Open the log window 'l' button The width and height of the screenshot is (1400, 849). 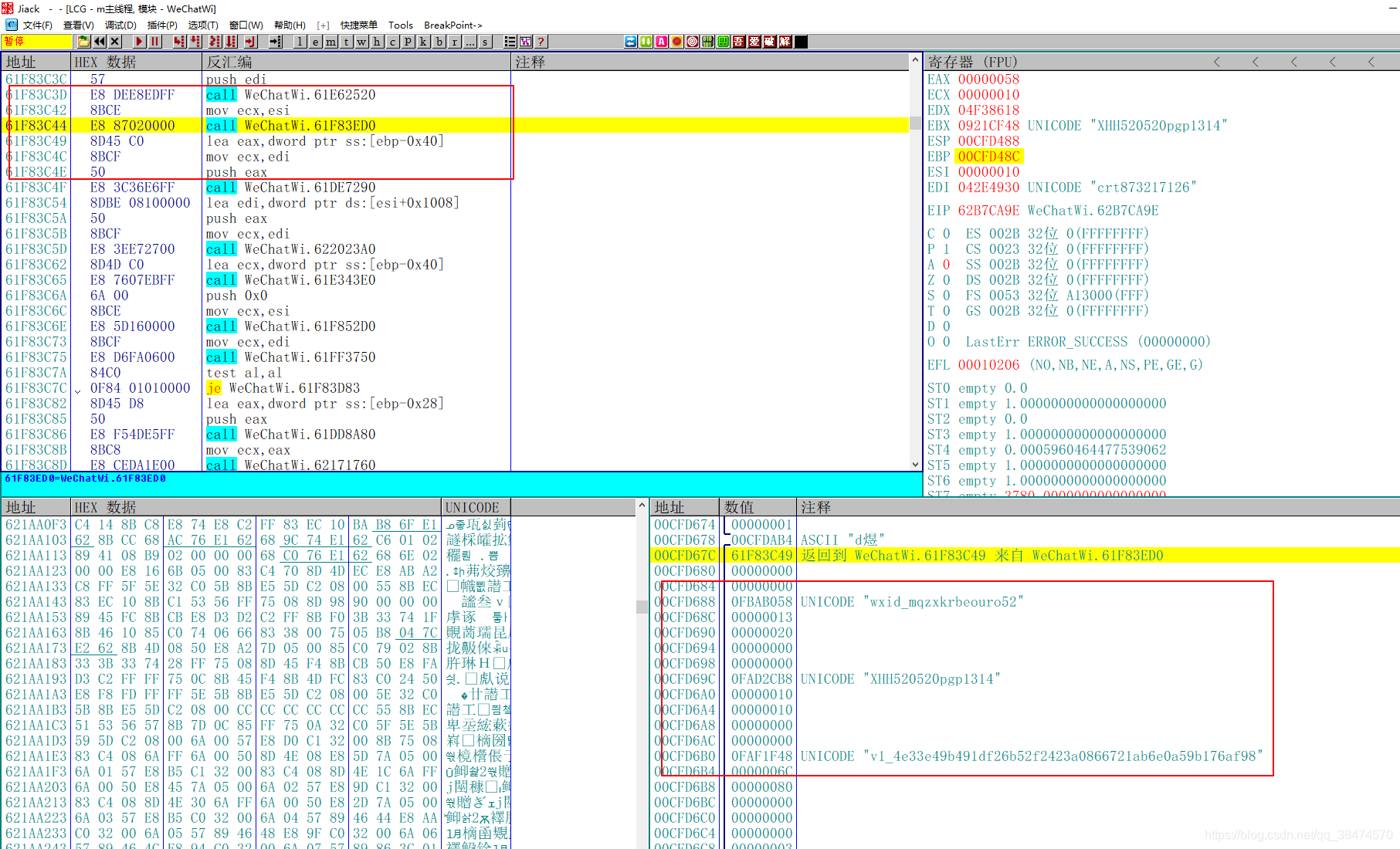(x=300, y=42)
